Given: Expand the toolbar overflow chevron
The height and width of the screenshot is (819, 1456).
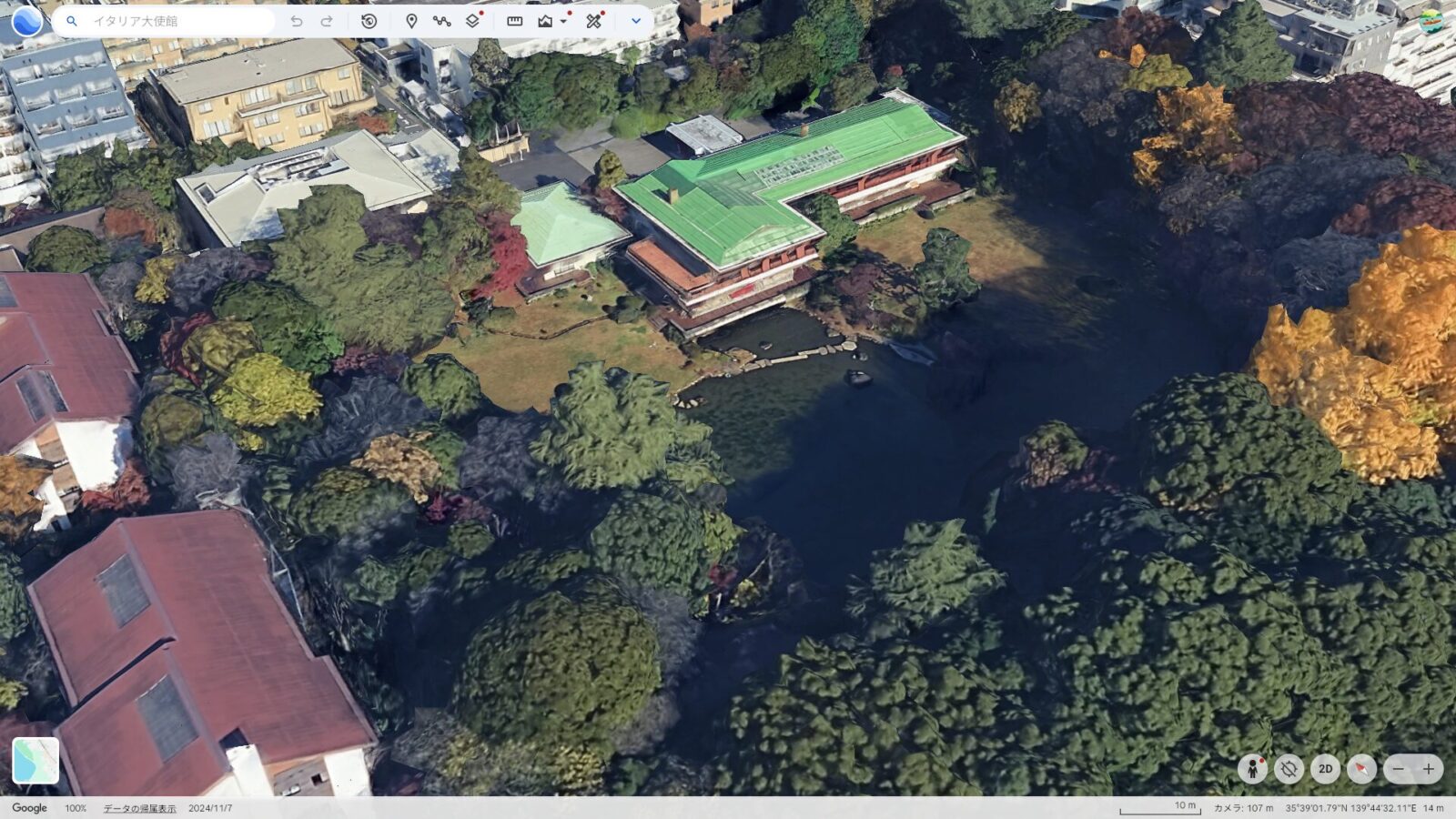Looking at the screenshot, I should click(636, 21).
